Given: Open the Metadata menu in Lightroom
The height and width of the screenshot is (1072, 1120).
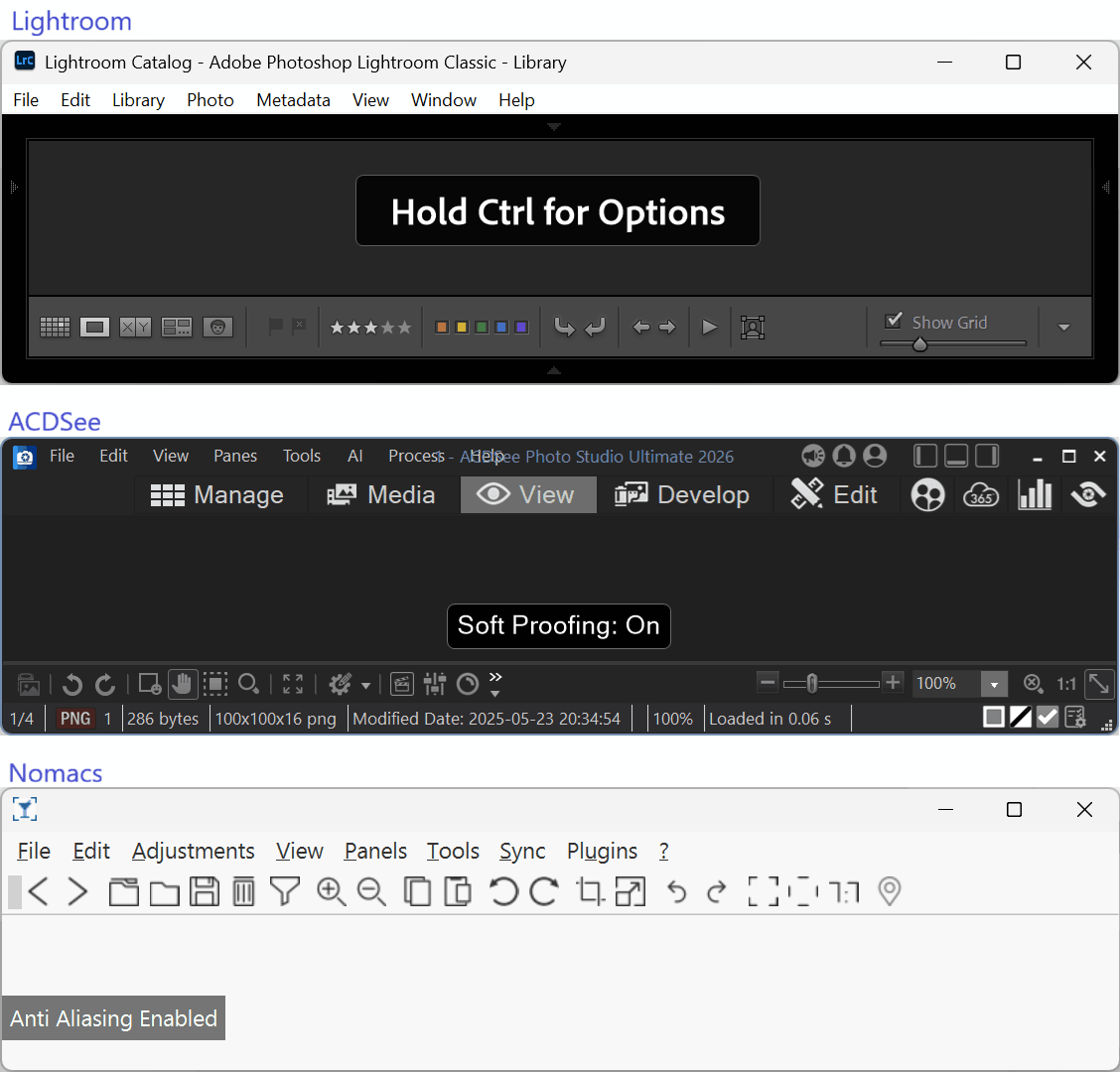Looking at the screenshot, I should pos(293,100).
